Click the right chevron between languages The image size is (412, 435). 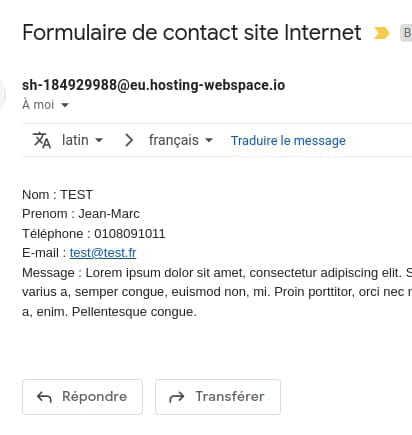pos(129,140)
